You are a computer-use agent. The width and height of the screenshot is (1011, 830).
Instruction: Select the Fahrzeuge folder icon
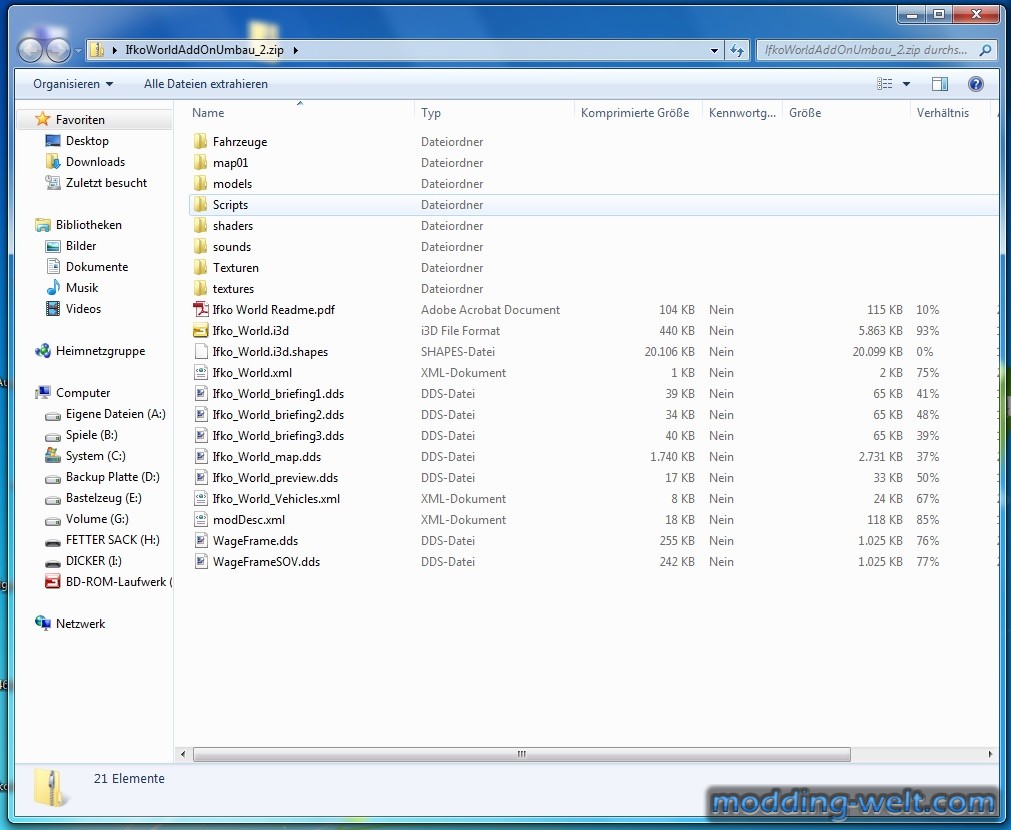click(201, 141)
